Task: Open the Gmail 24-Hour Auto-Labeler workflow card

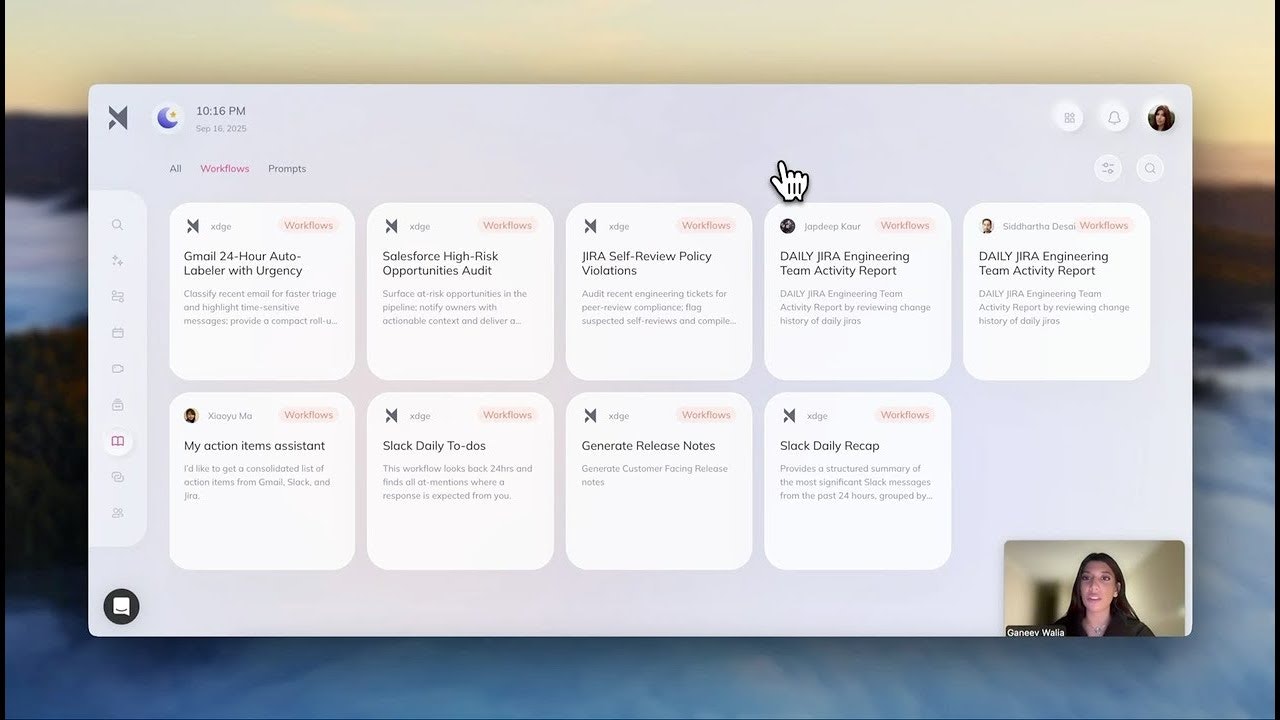Action: click(x=261, y=290)
